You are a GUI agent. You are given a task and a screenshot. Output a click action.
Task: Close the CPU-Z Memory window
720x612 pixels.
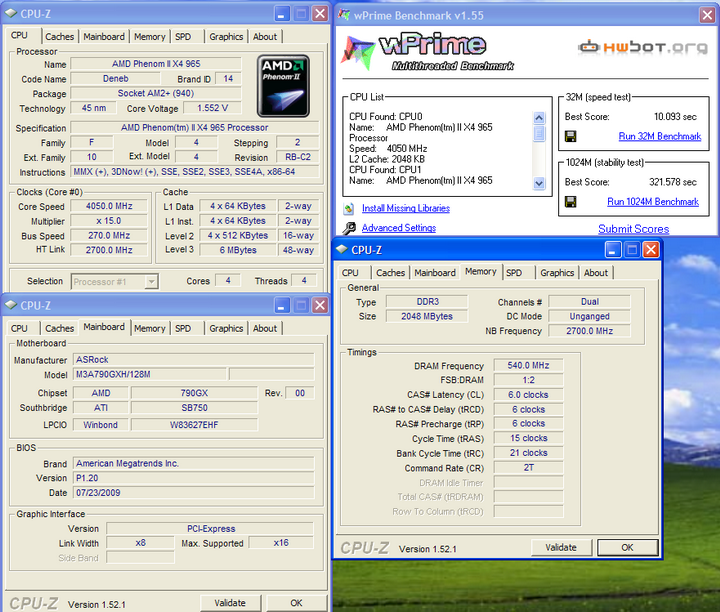coord(651,250)
